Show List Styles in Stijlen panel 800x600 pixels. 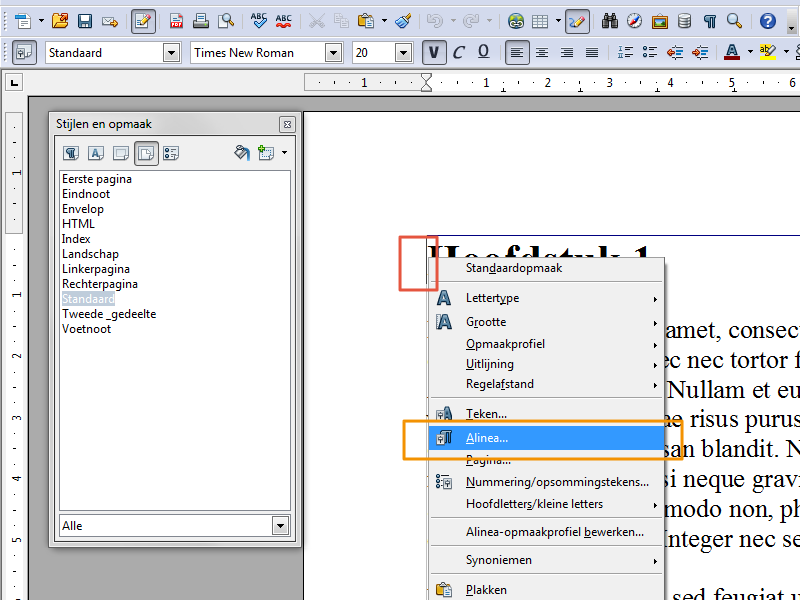click(171, 153)
